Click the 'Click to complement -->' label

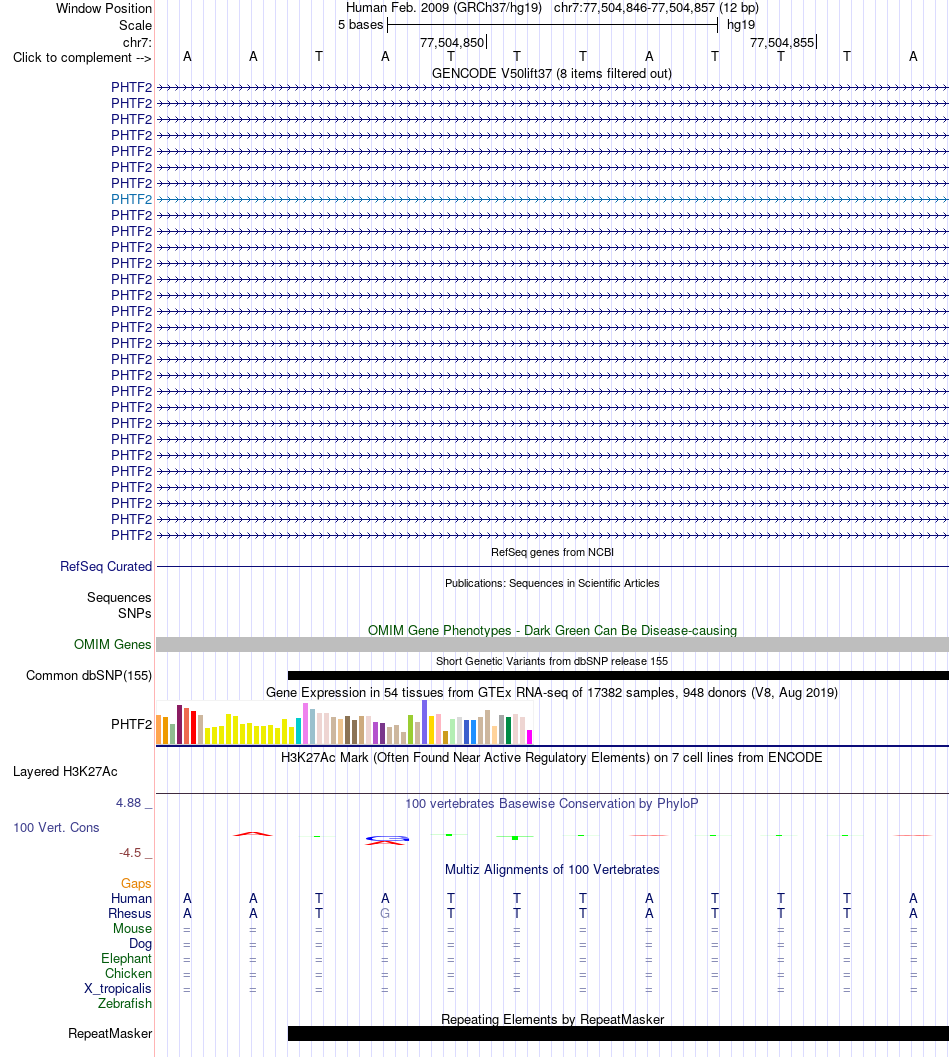pos(82,58)
